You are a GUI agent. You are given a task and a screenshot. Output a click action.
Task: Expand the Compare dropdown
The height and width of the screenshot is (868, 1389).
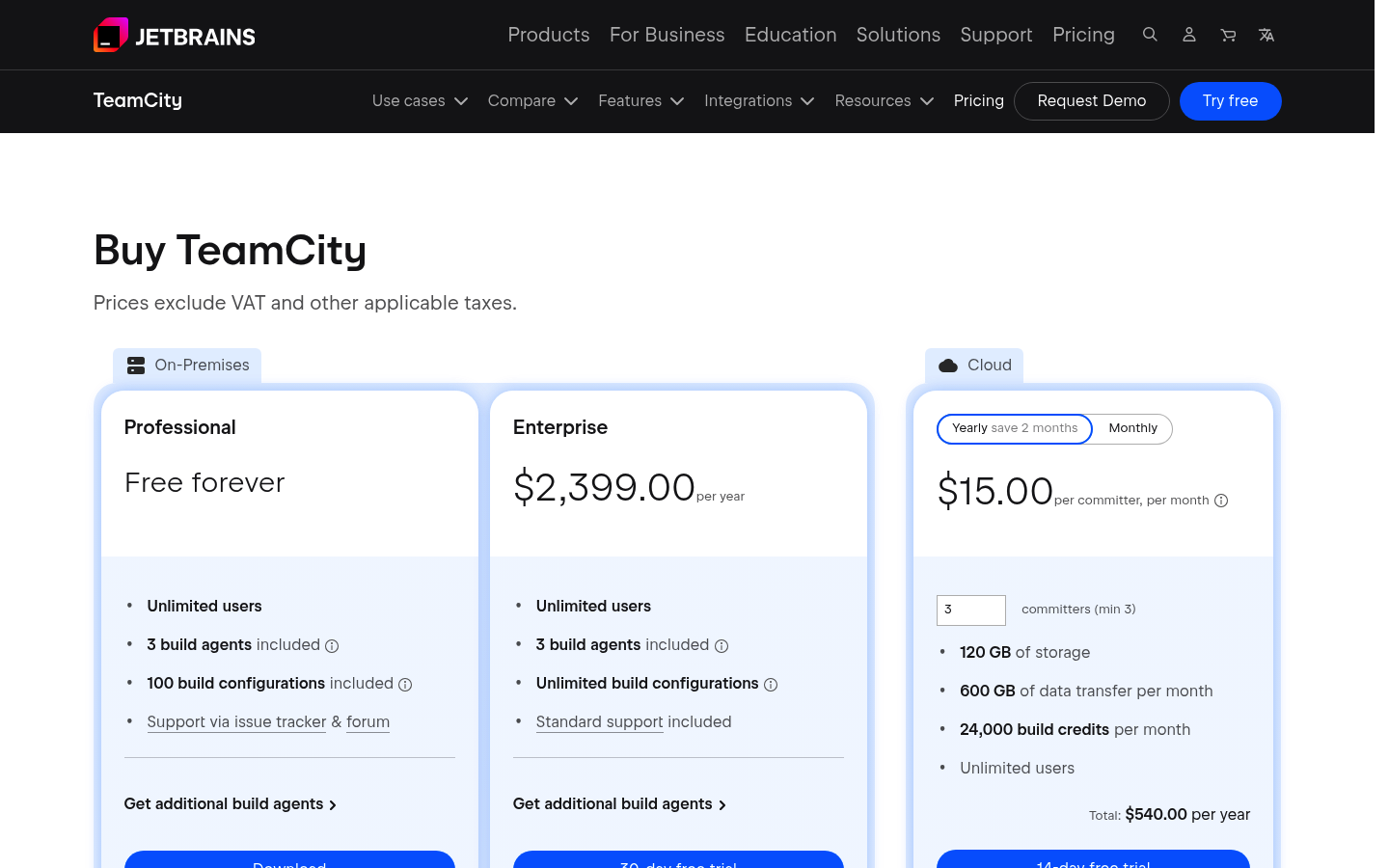(532, 101)
